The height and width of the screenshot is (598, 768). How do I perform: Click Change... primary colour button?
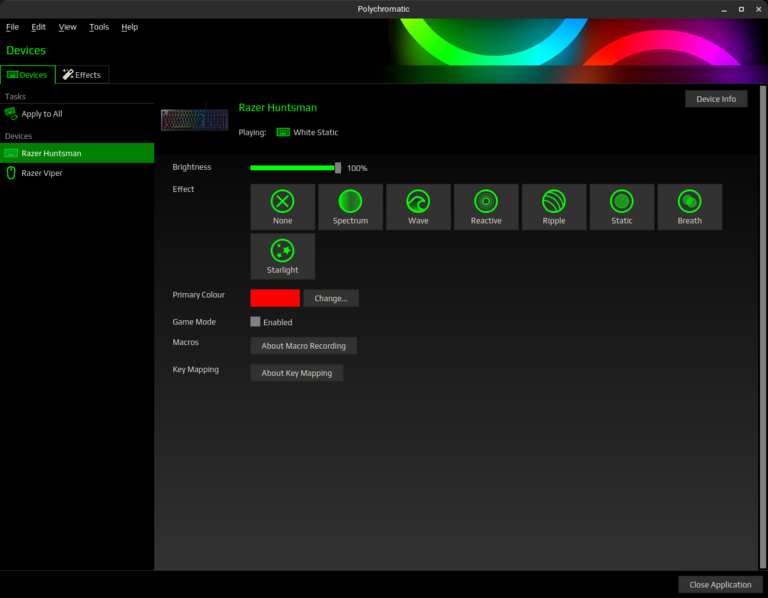(x=331, y=298)
